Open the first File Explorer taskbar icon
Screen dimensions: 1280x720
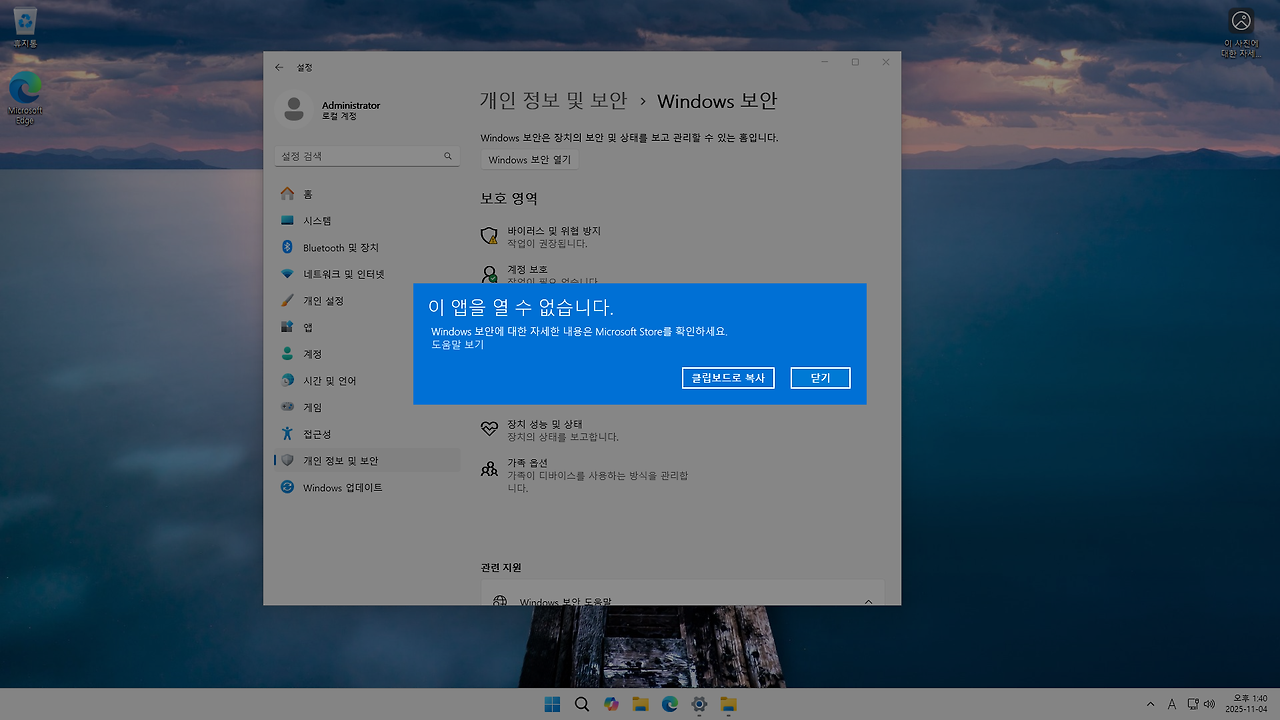click(640, 704)
